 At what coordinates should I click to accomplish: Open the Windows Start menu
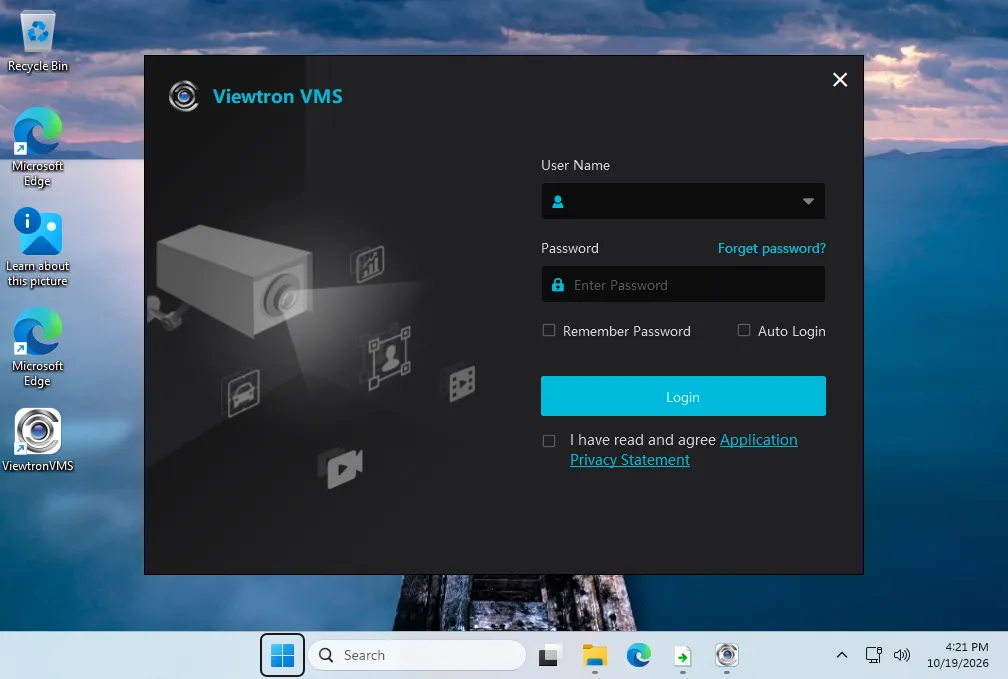click(x=282, y=655)
